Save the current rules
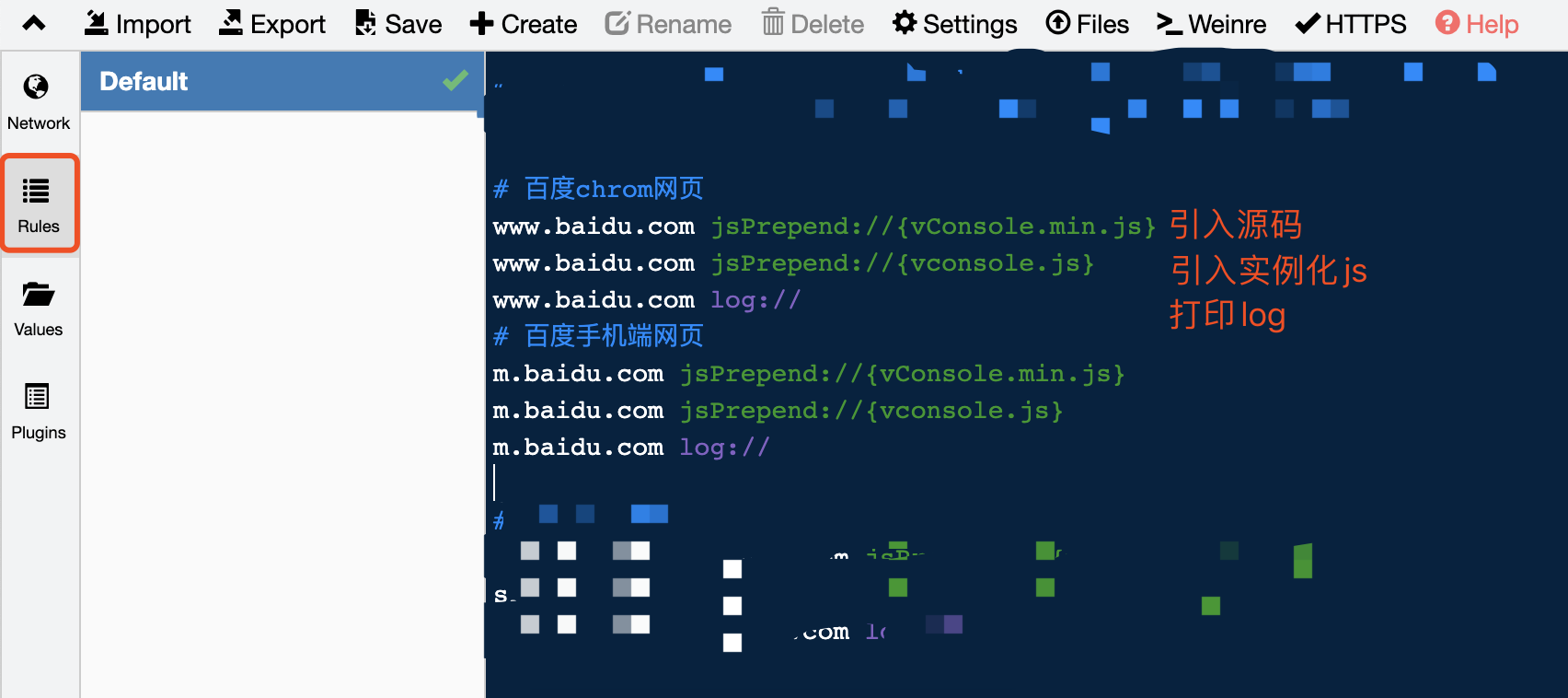 pyautogui.click(x=398, y=23)
